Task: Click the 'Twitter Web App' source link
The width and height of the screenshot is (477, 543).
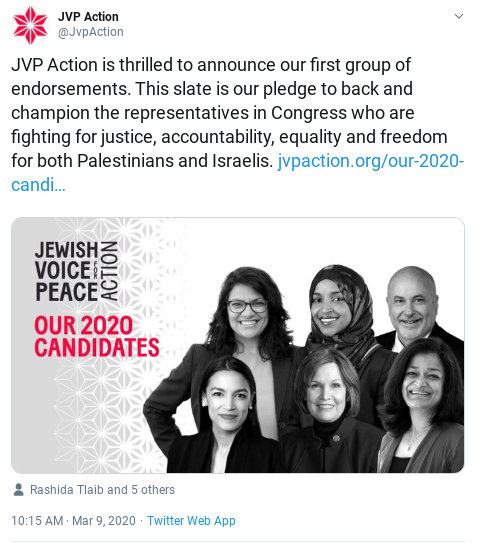Action: pos(191,520)
